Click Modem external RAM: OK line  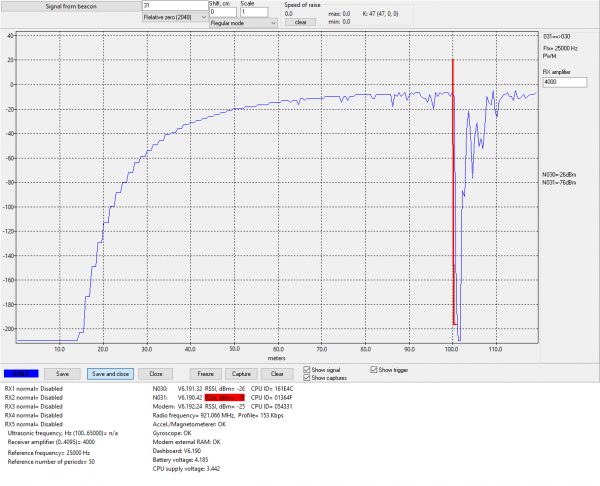[186, 442]
